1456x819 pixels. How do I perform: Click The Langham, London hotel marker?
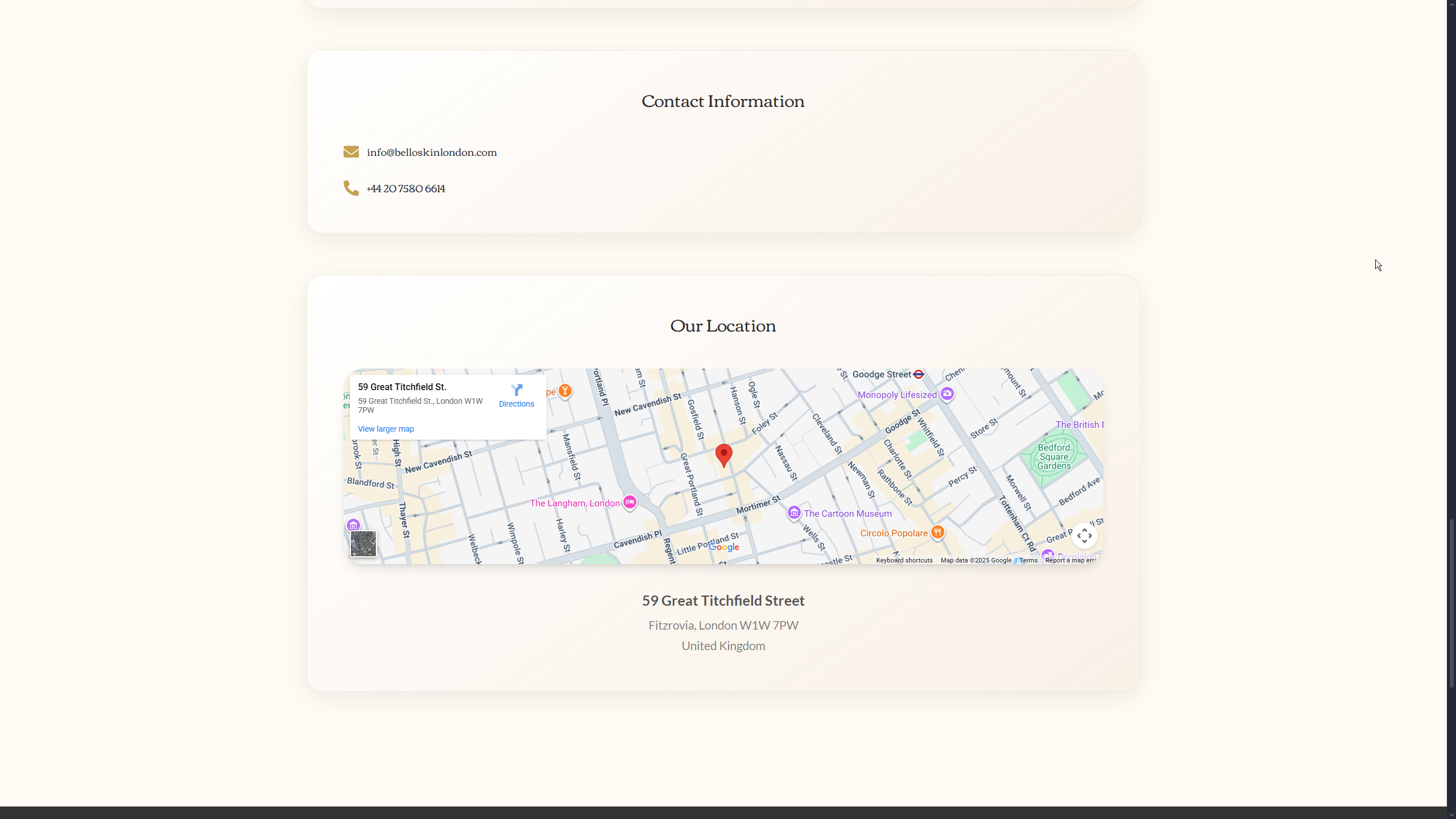pos(630,502)
